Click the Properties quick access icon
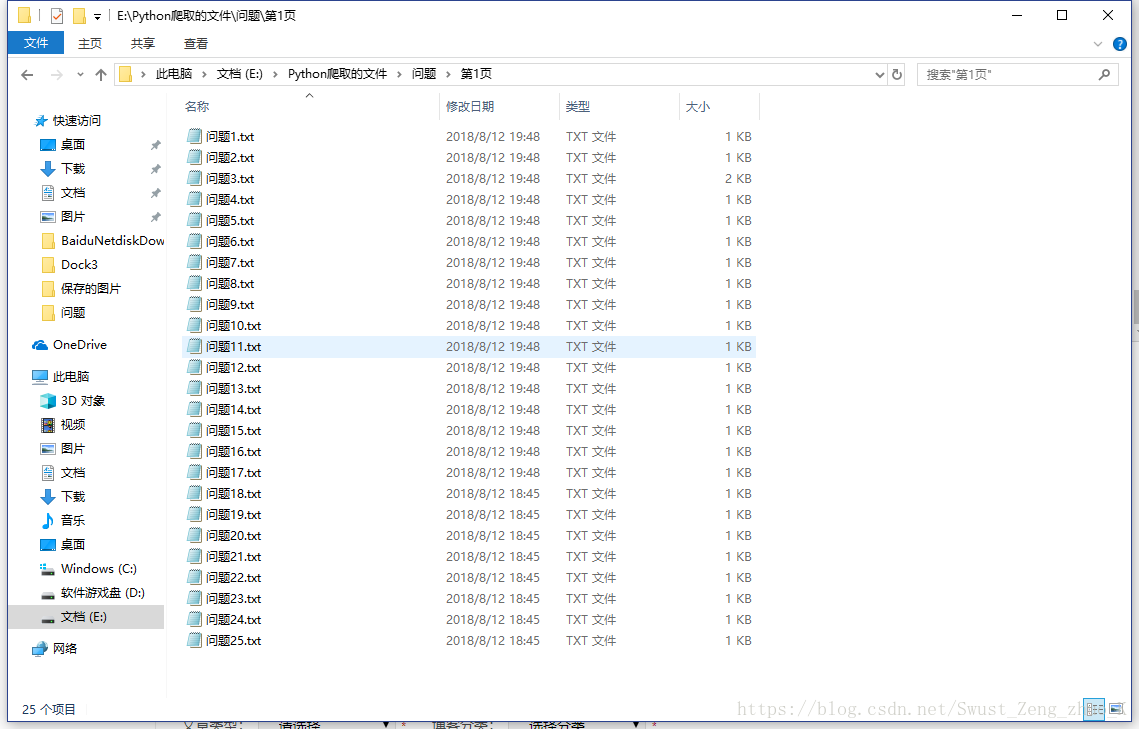The width and height of the screenshot is (1139, 729). 57,15
